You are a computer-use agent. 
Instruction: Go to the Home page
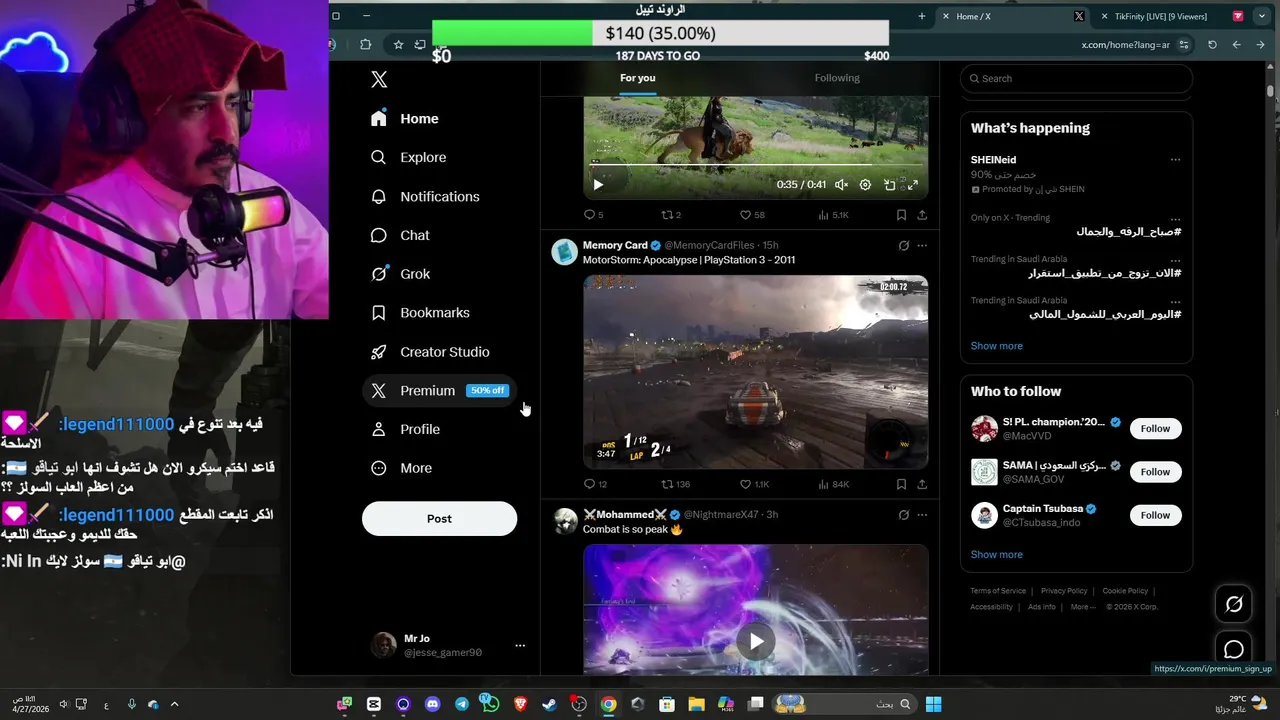[405, 118]
